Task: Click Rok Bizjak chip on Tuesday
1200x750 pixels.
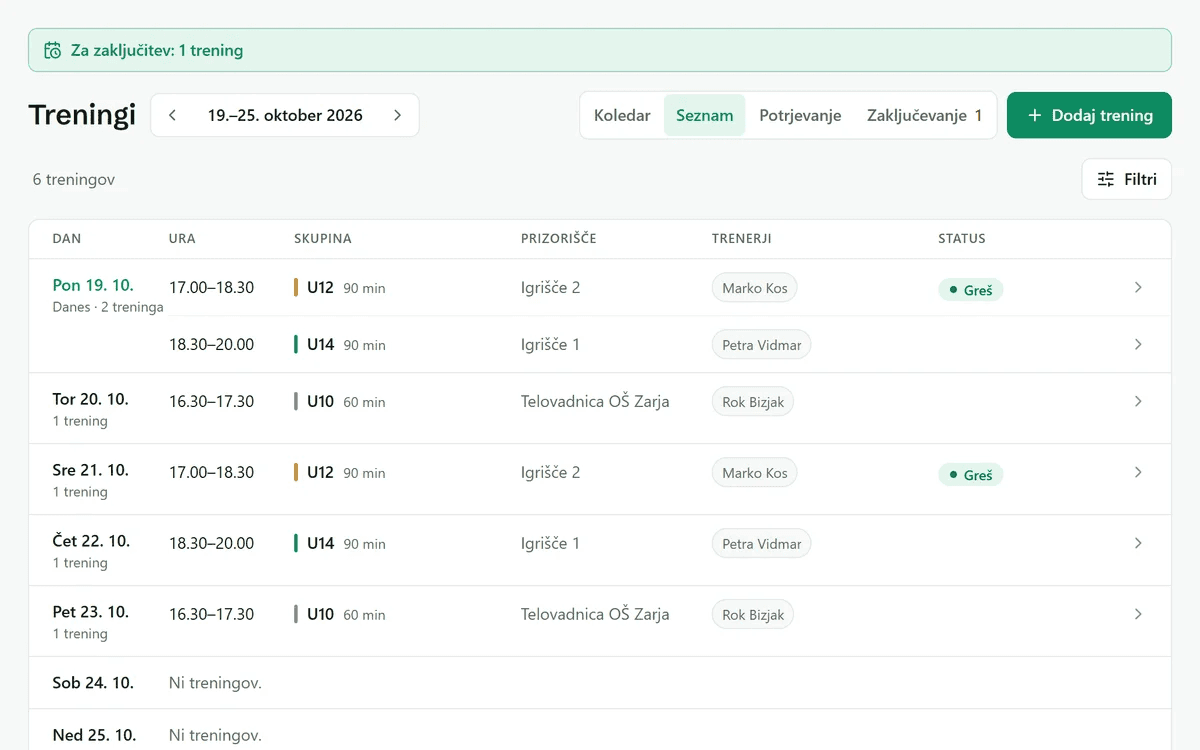Action: click(x=753, y=401)
